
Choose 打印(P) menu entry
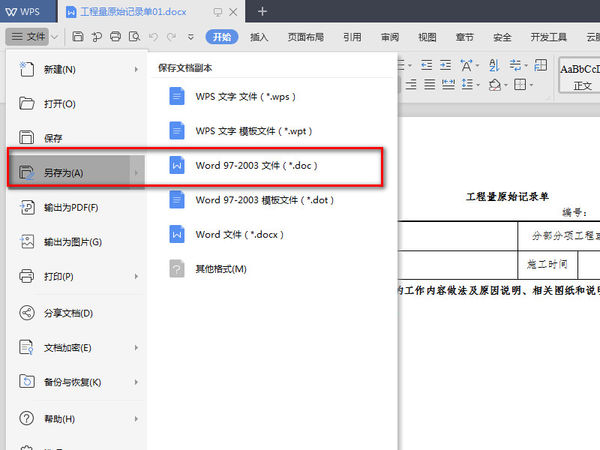coord(77,276)
